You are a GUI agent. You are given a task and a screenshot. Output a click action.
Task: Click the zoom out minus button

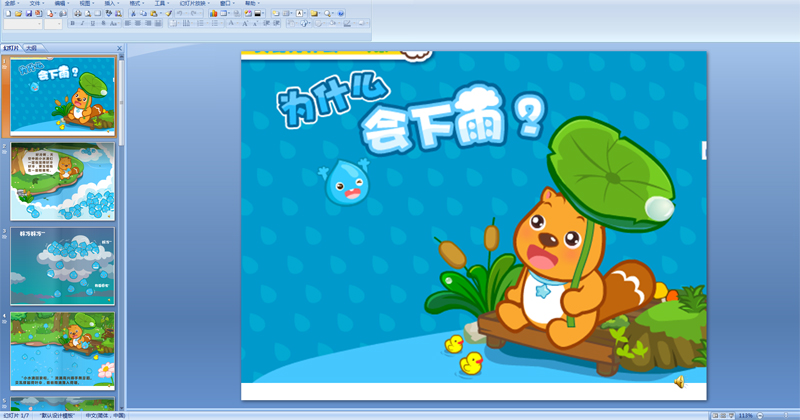point(760,416)
